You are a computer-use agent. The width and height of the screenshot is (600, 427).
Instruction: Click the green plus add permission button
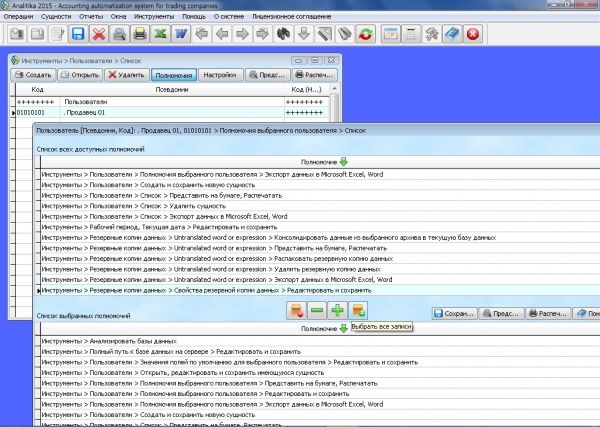pos(336,312)
